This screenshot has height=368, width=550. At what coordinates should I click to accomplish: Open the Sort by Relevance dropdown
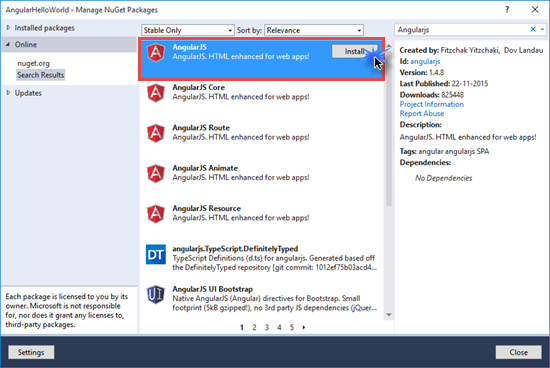[x=314, y=30]
